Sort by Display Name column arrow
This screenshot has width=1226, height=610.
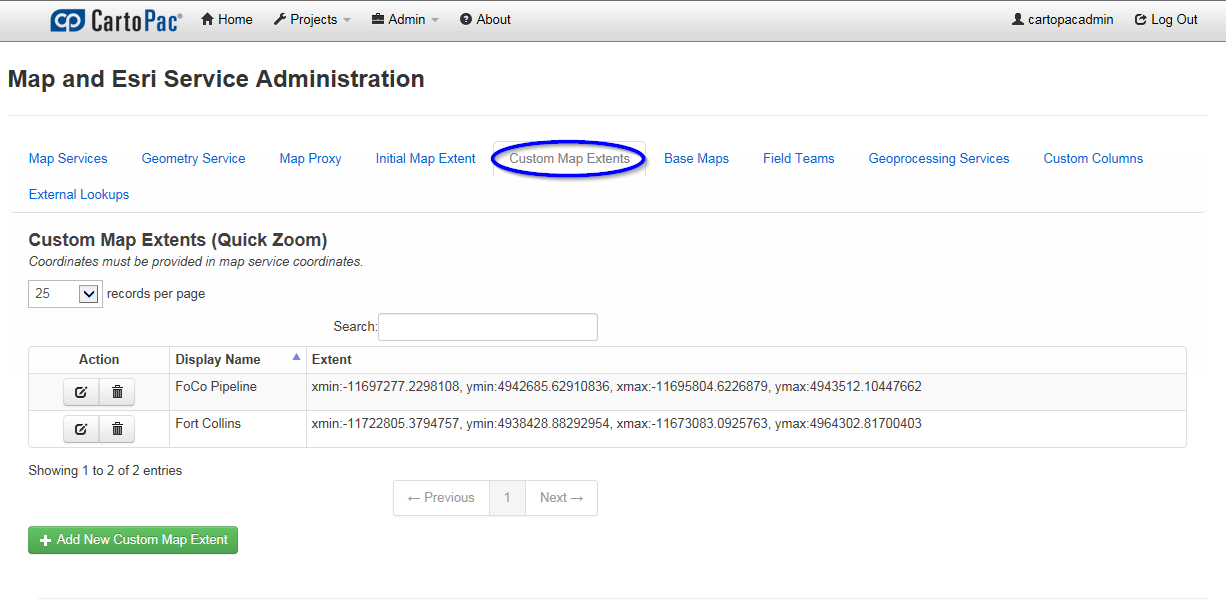(296, 357)
